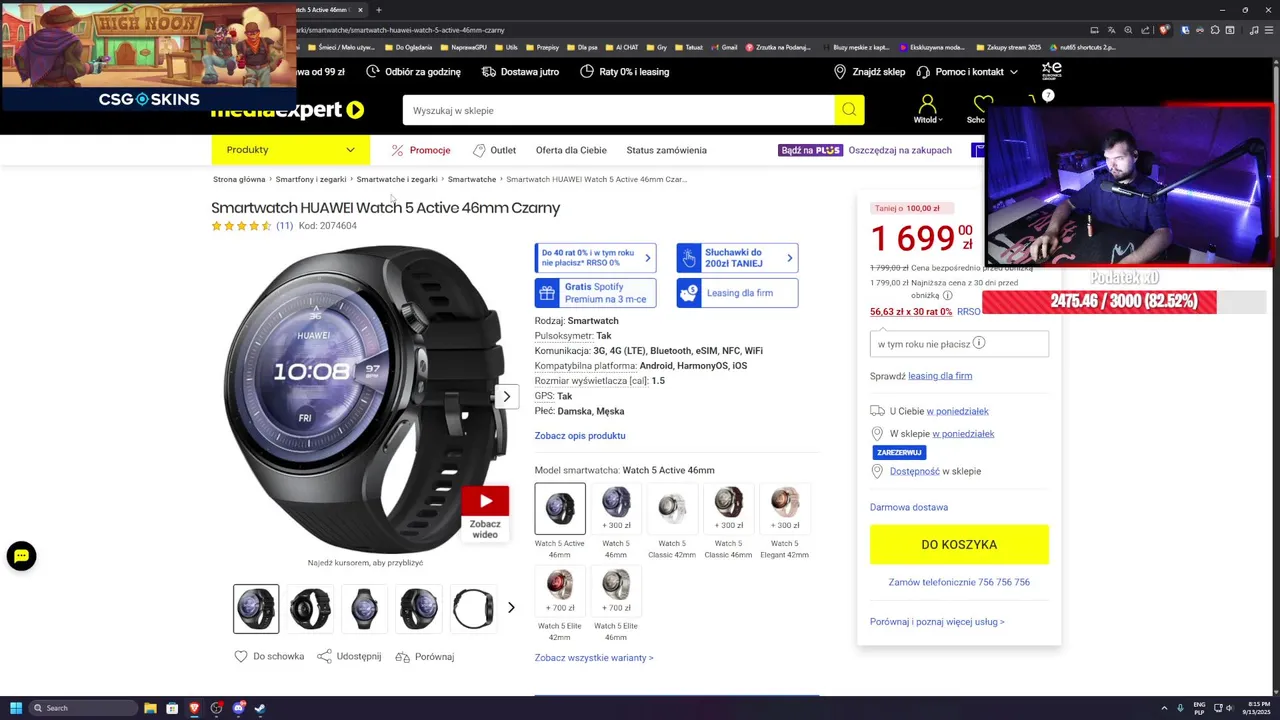The image size is (1280, 720).
Task: Click the Wyszukaj w sklepie search field
Action: pyautogui.click(x=618, y=110)
